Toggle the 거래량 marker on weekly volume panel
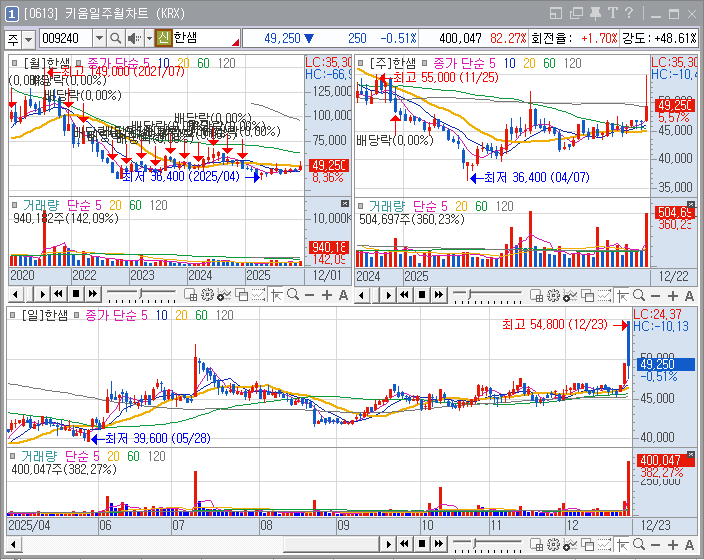Image resolution: width=704 pixels, height=560 pixels. (x=360, y=206)
